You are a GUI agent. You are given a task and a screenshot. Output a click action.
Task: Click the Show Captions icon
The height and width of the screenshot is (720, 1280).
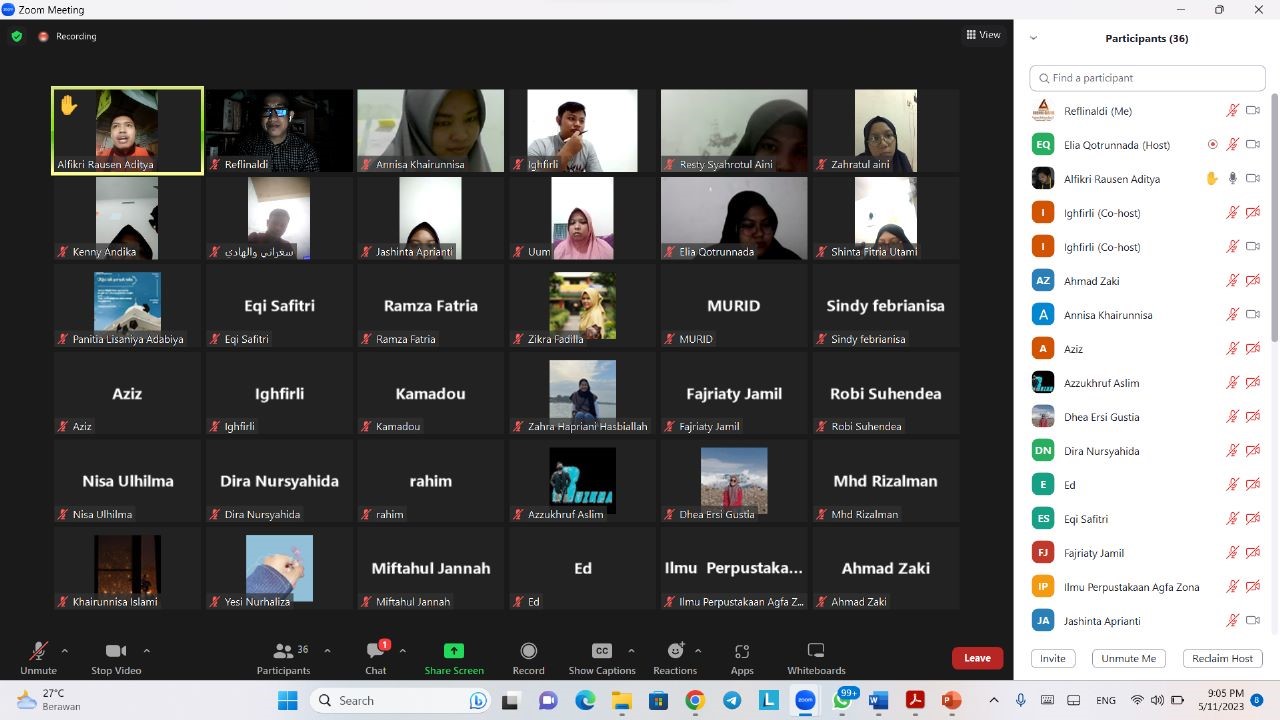tap(601, 652)
